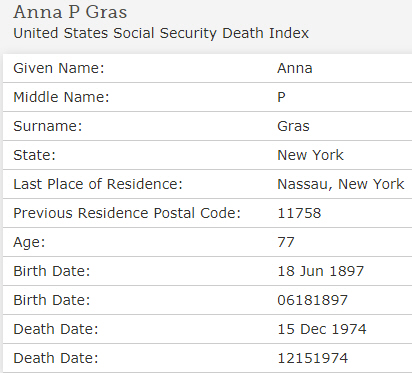Click the Middle Name value P
Screen dimensions: 412x373
coord(281,97)
